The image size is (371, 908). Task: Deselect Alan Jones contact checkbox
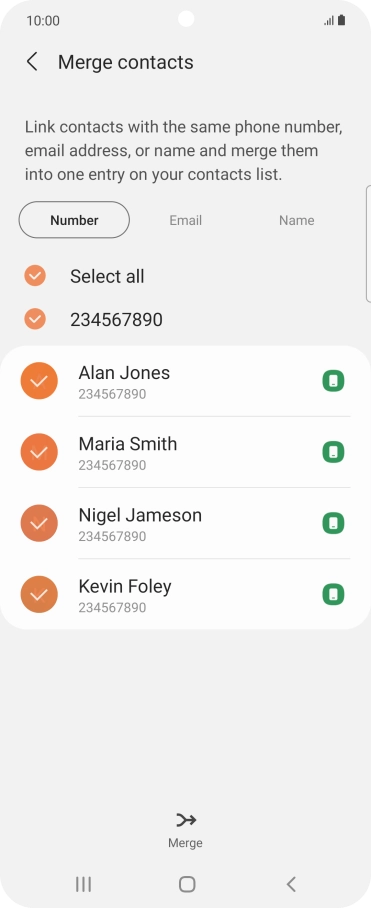[39, 381]
